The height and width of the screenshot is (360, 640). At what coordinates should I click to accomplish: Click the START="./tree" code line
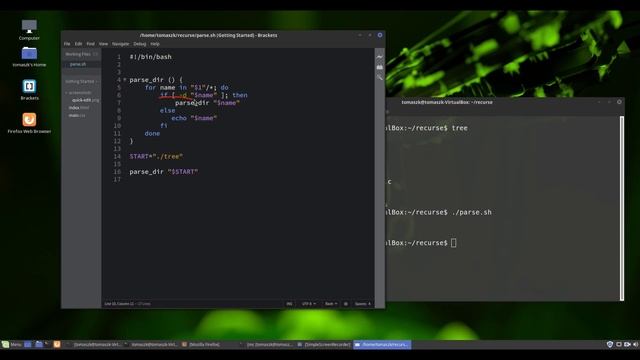(x=156, y=156)
